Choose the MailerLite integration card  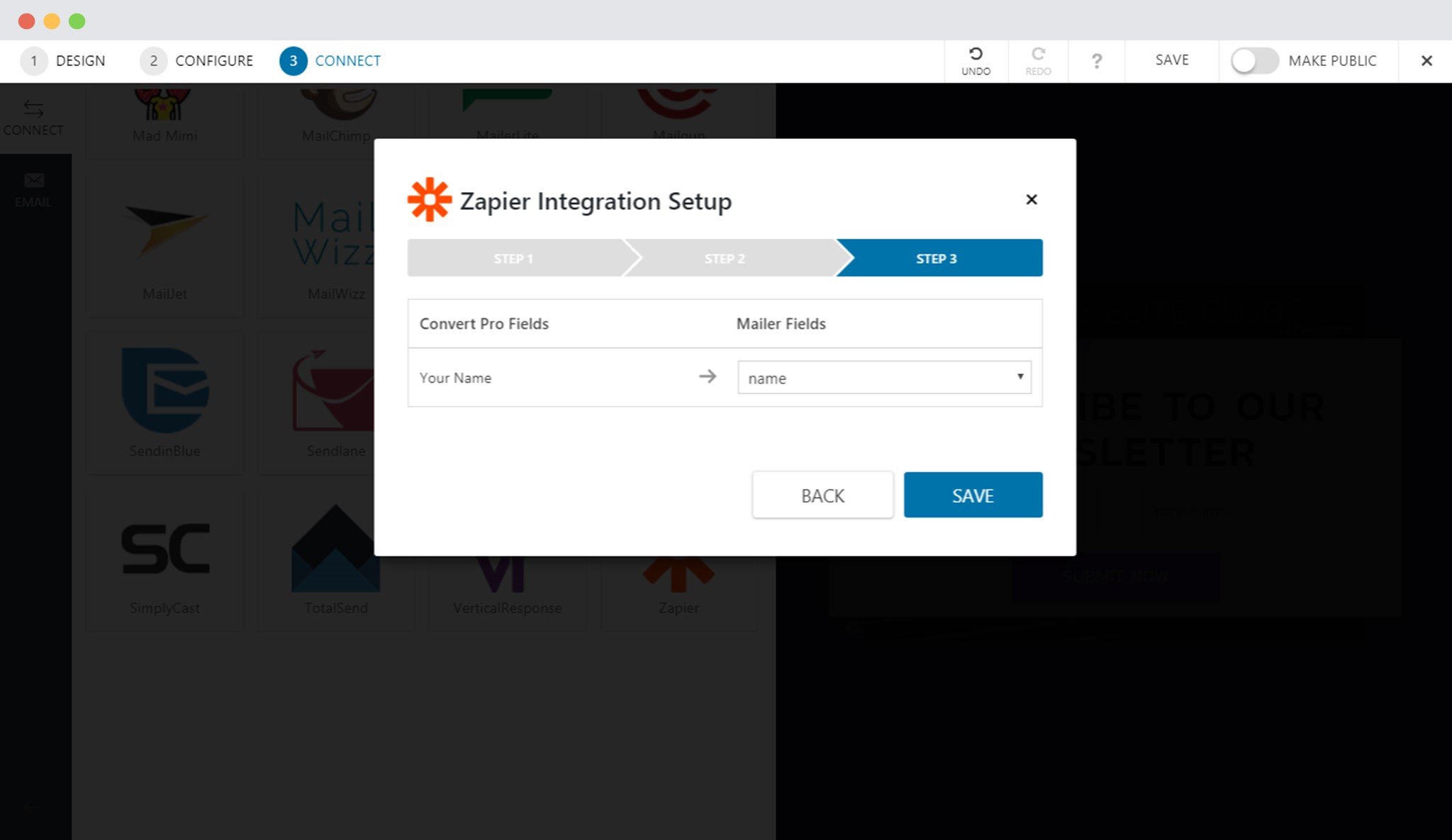click(x=507, y=111)
